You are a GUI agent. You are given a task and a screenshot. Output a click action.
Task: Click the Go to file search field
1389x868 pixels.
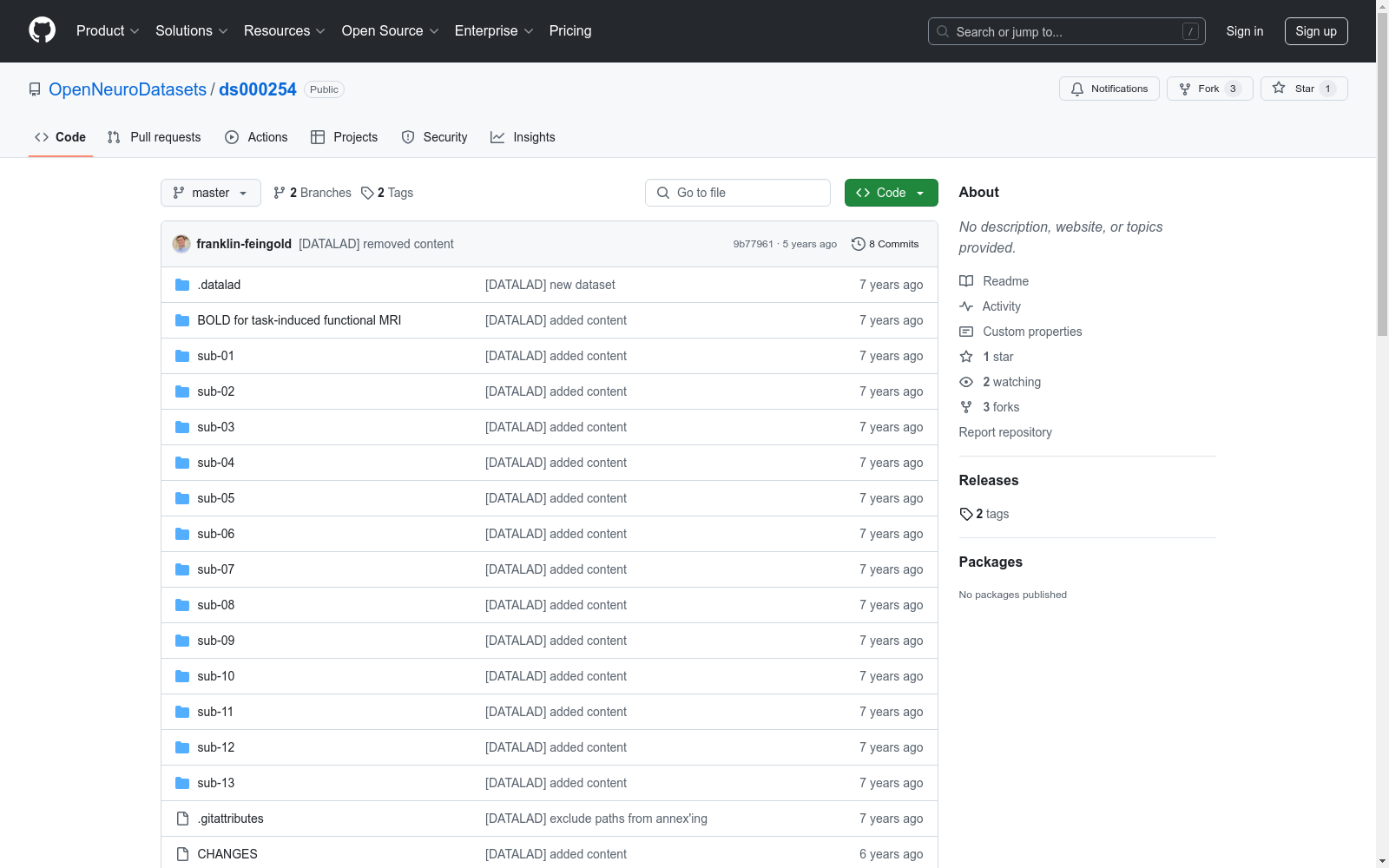click(x=738, y=193)
